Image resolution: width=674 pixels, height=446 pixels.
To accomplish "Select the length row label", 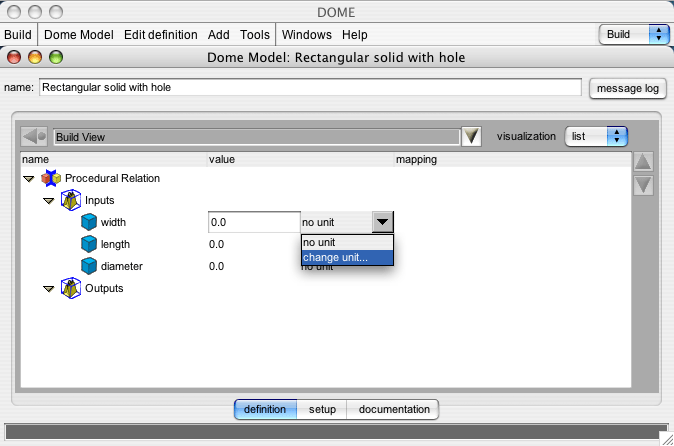I will (115, 244).
